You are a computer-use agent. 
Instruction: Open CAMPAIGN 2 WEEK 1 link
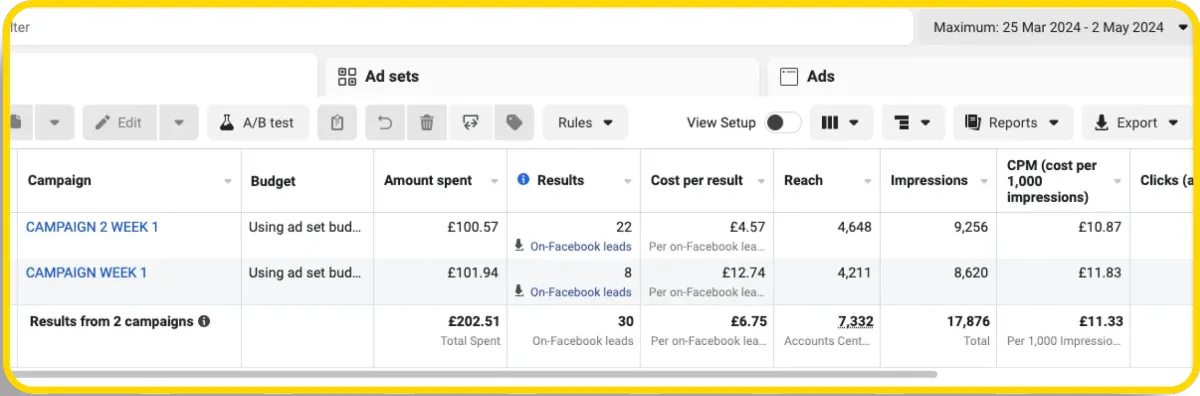point(92,227)
